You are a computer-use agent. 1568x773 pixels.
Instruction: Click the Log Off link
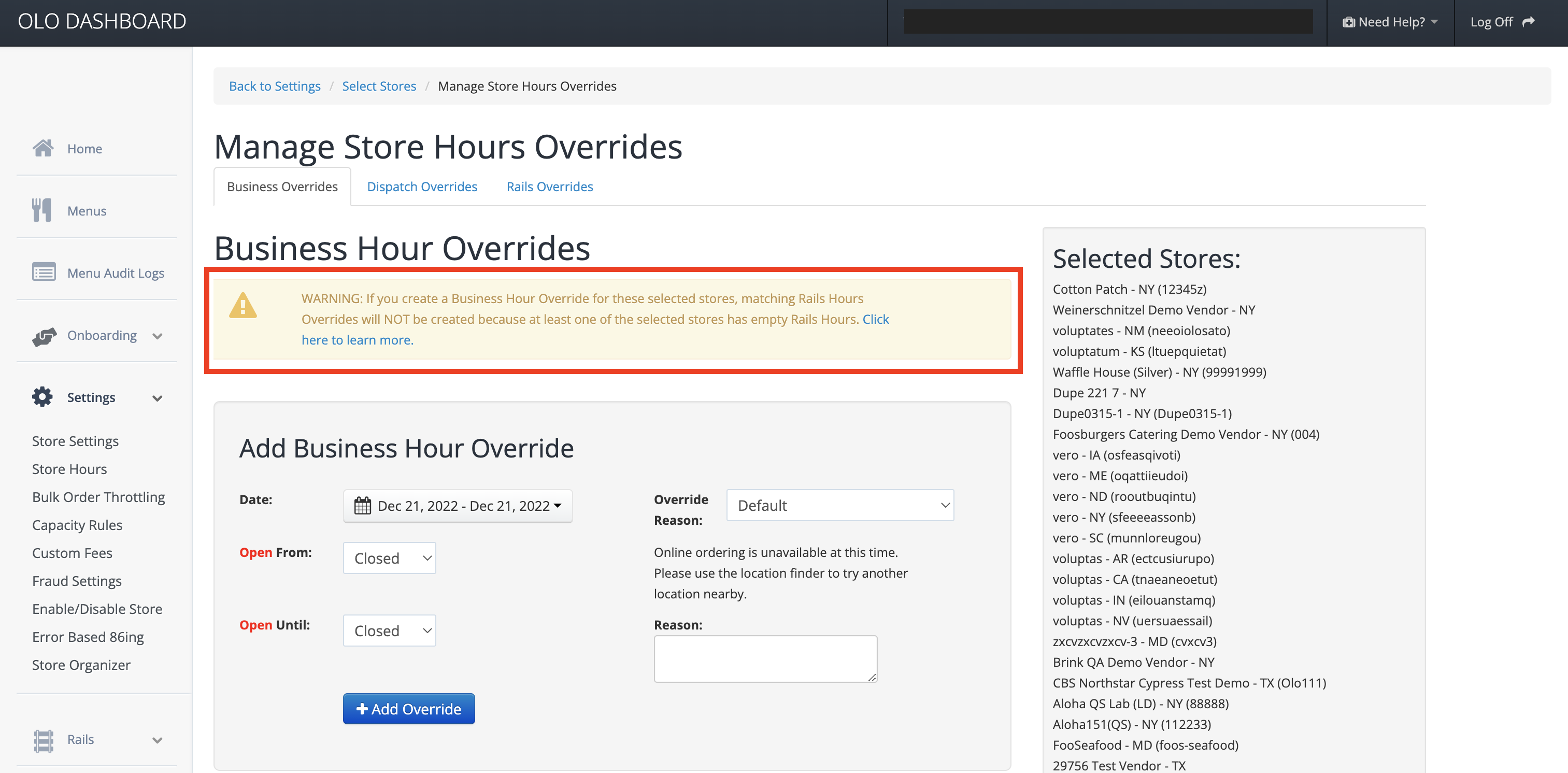pos(1503,22)
